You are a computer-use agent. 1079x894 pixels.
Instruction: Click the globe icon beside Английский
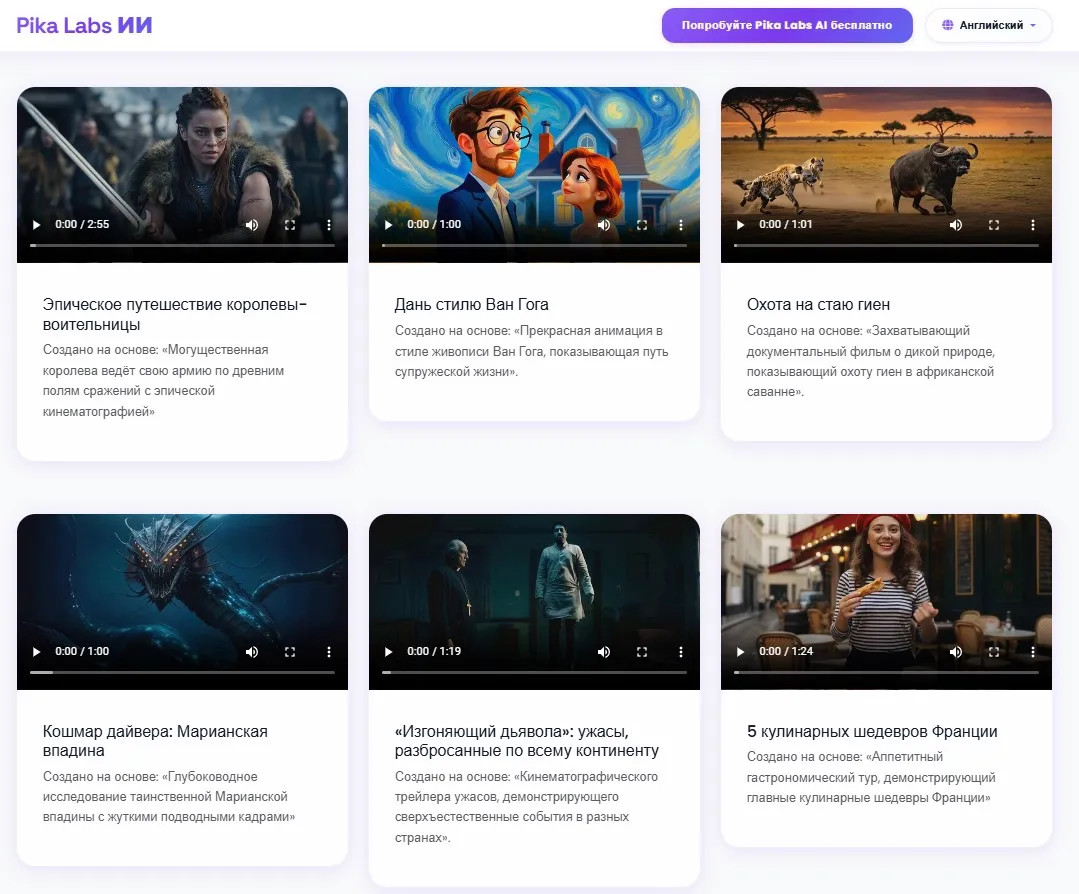pos(948,25)
